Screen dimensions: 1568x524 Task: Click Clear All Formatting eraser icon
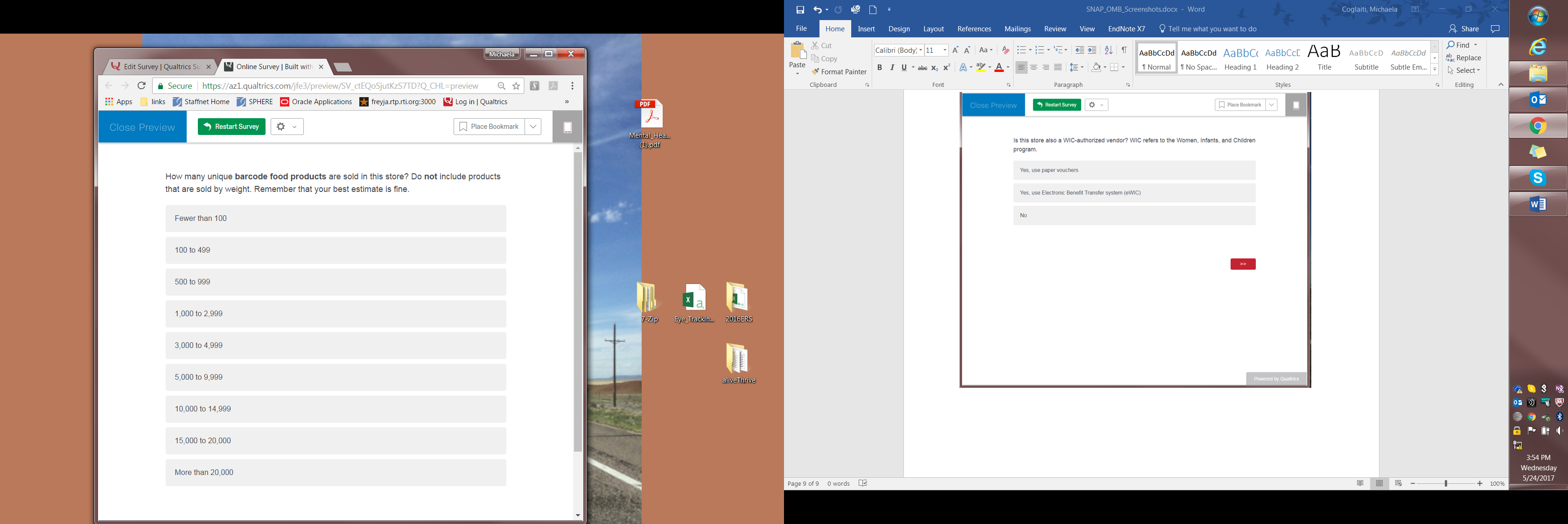click(x=1005, y=50)
